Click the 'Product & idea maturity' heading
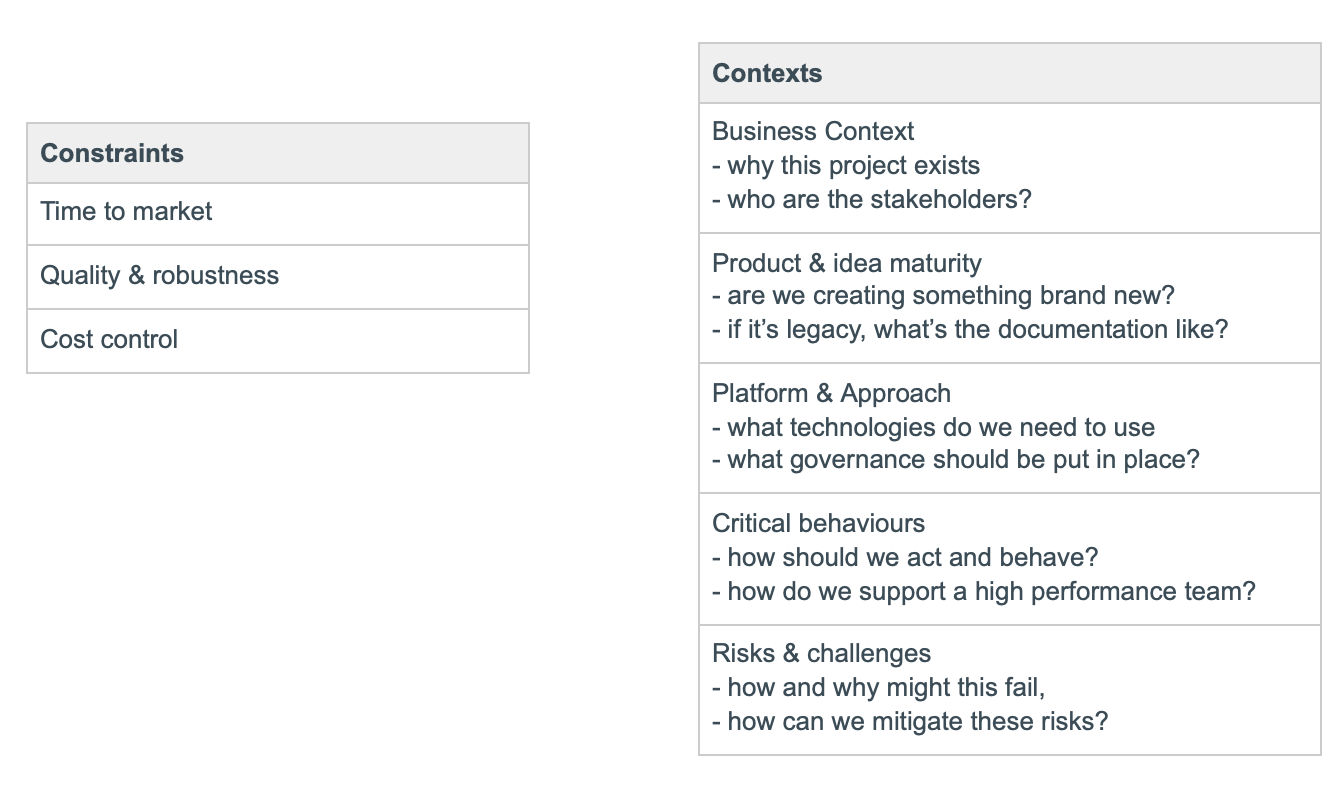 pos(846,263)
